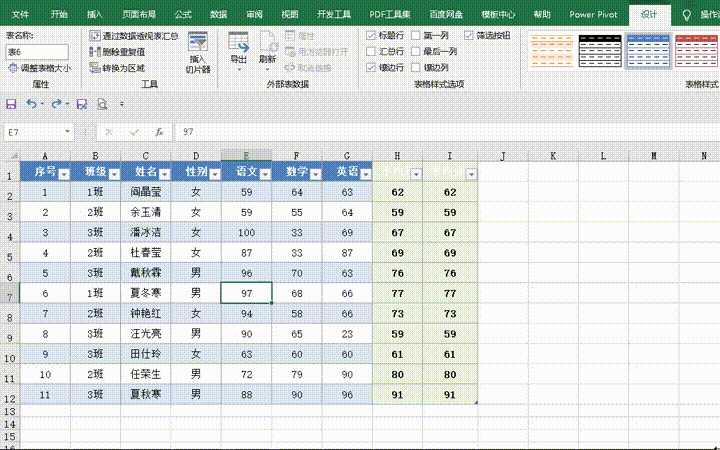
Task: Click Remove Duplicates (删除重复值)
Action: (x=117, y=52)
